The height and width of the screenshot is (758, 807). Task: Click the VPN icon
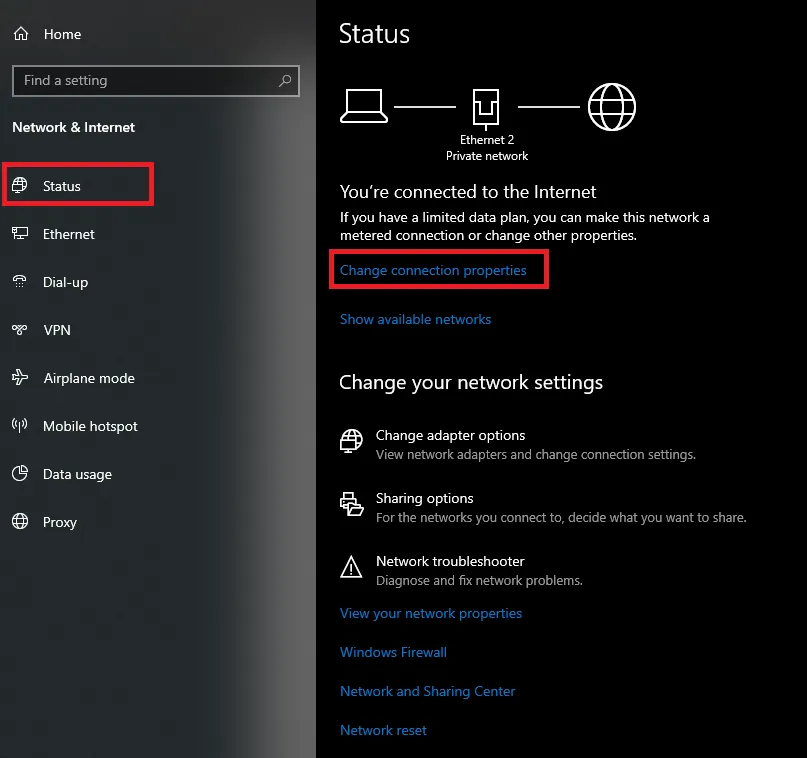point(20,330)
